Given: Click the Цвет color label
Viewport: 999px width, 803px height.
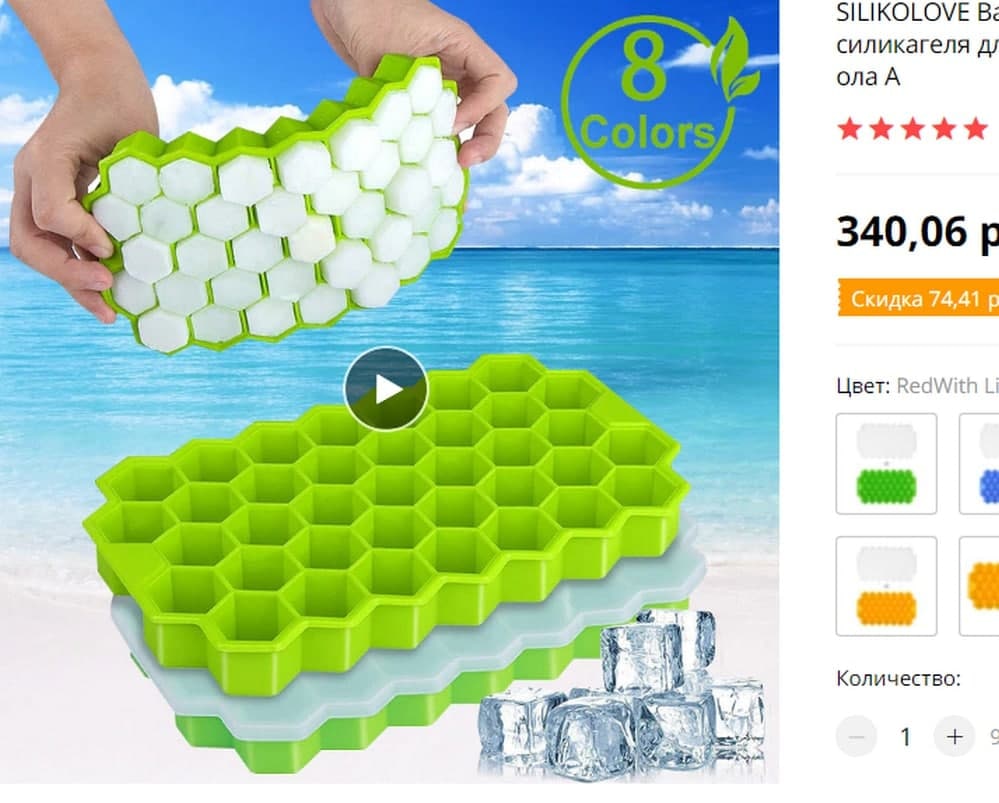Looking at the screenshot, I should 863,386.
